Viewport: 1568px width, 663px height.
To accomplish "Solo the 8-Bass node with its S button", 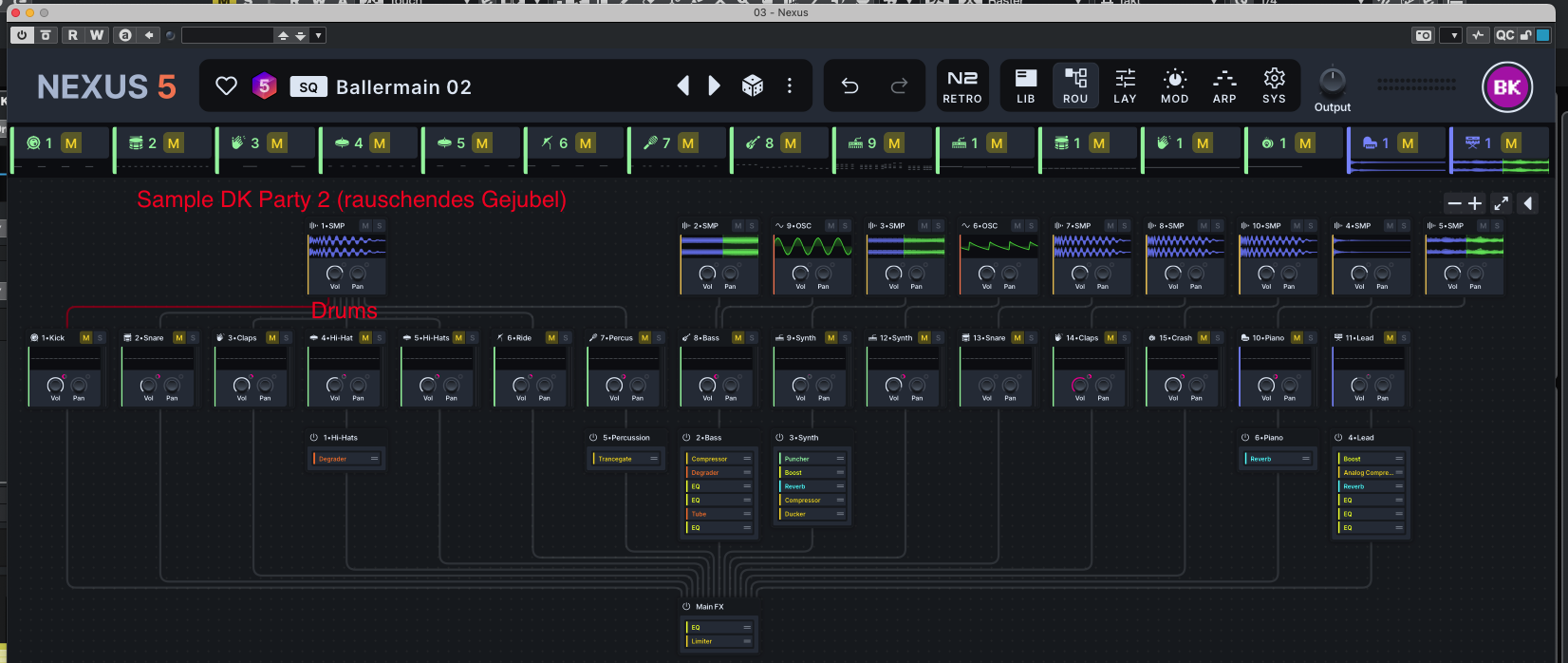I will tap(752, 338).
